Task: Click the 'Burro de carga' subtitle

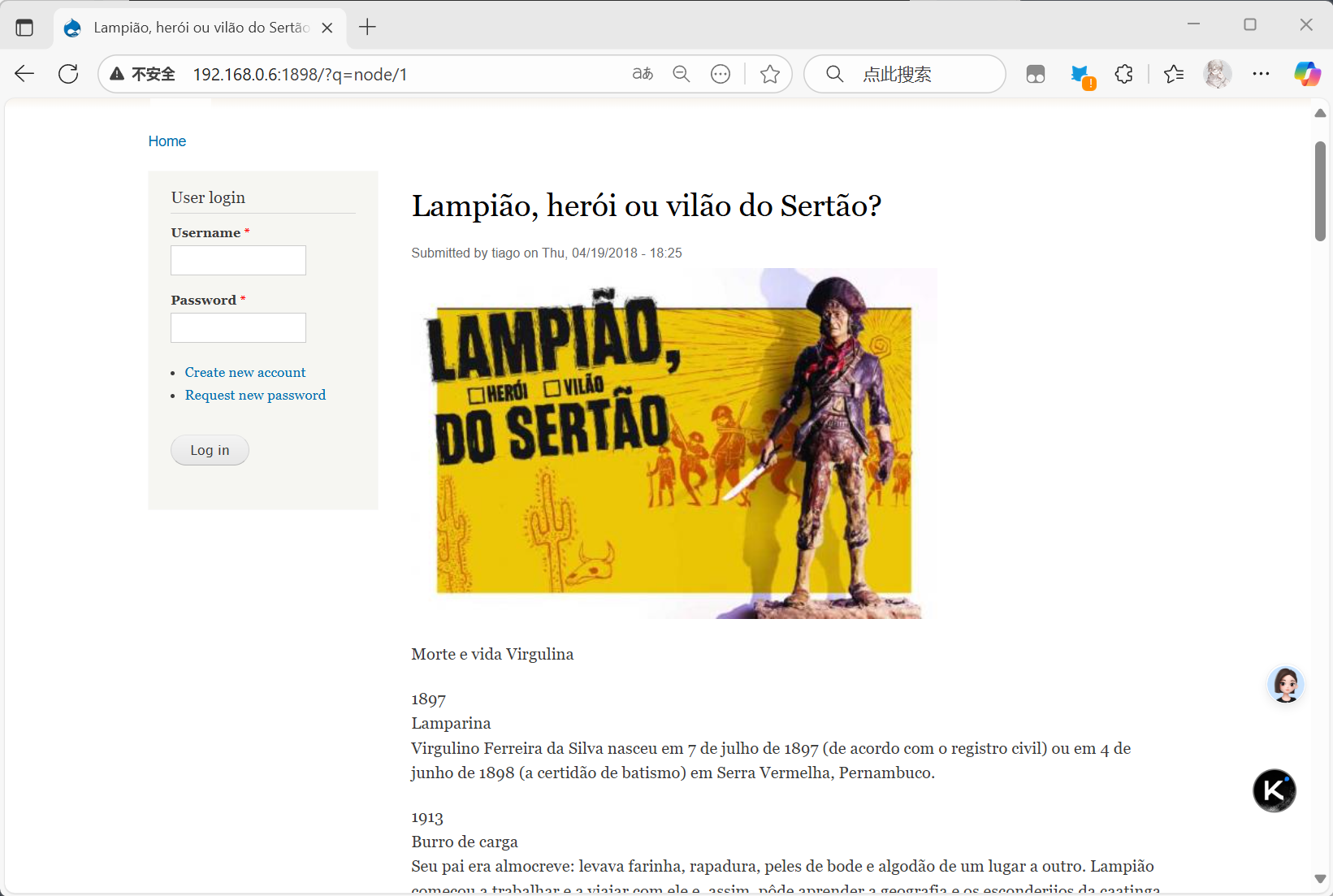Action: click(x=465, y=842)
